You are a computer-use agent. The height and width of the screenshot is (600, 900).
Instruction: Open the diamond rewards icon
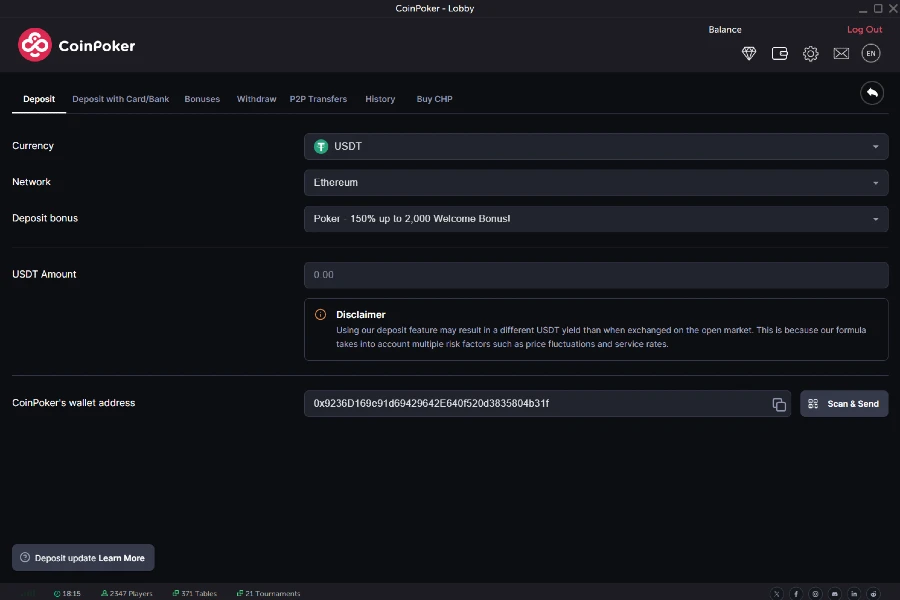click(x=749, y=53)
